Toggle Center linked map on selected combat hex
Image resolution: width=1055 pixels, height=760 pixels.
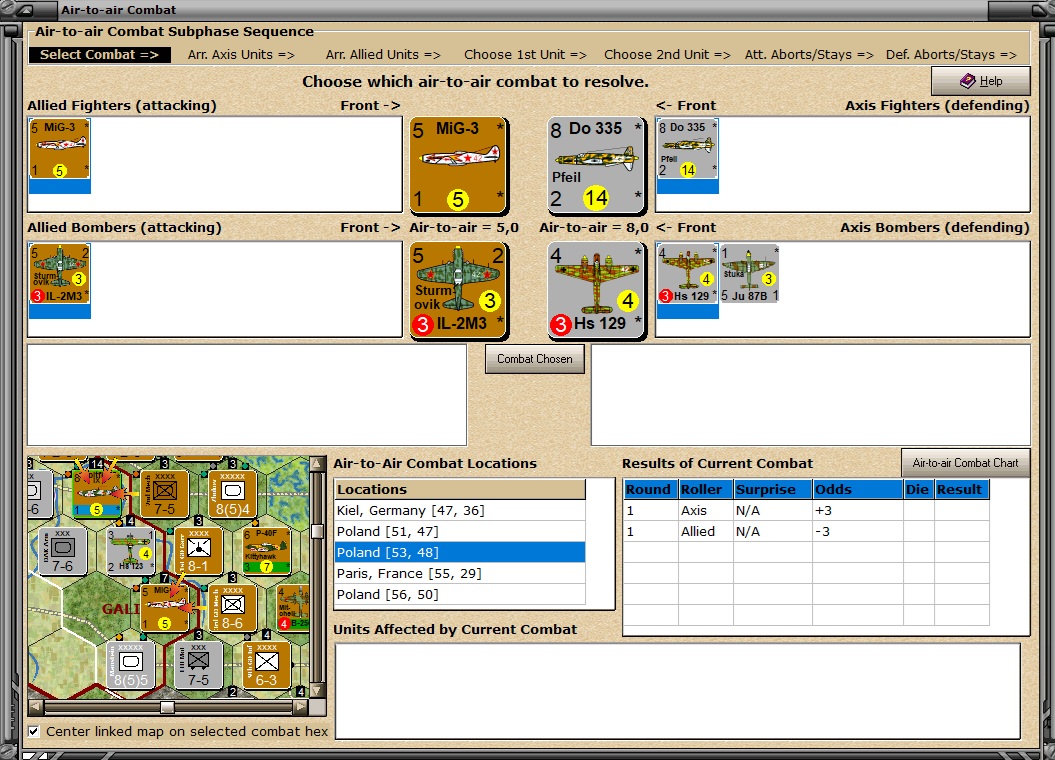point(34,731)
